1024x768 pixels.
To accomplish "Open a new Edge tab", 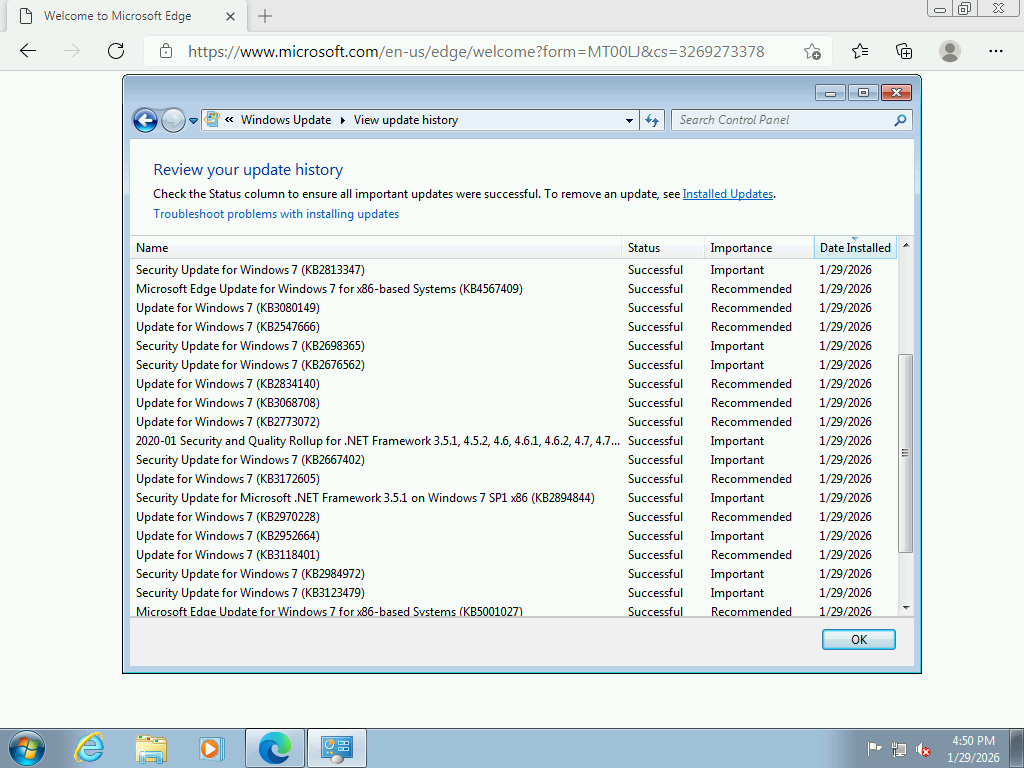I will click(264, 16).
